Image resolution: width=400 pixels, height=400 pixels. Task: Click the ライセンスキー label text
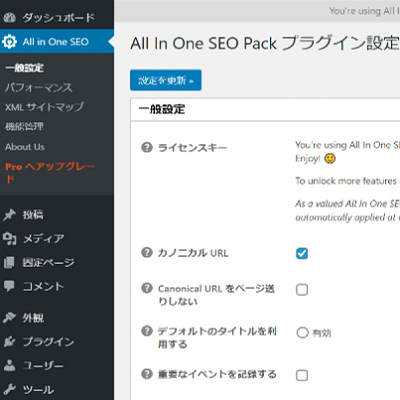[192, 147]
